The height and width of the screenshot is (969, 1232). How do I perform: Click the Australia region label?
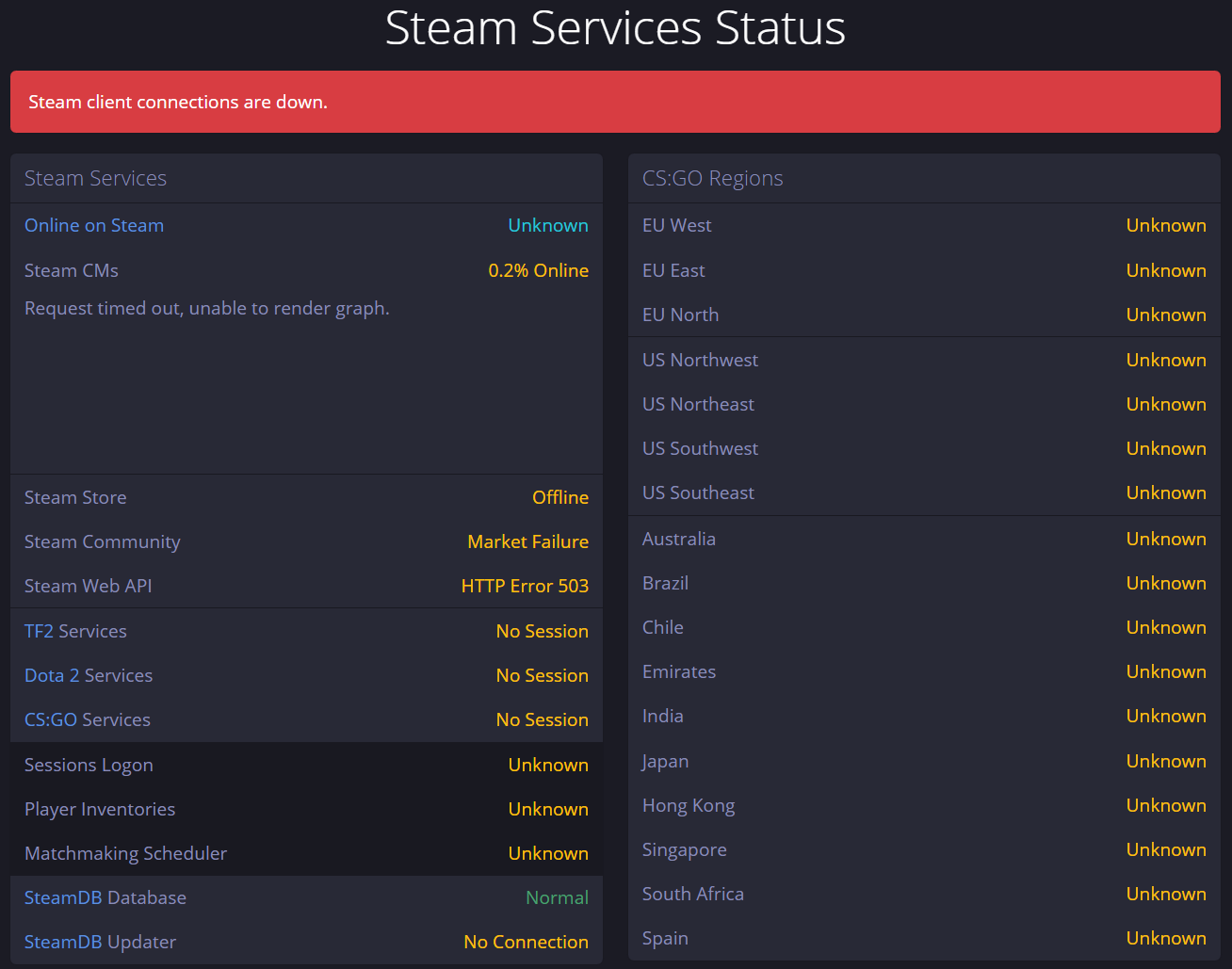(679, 539)
